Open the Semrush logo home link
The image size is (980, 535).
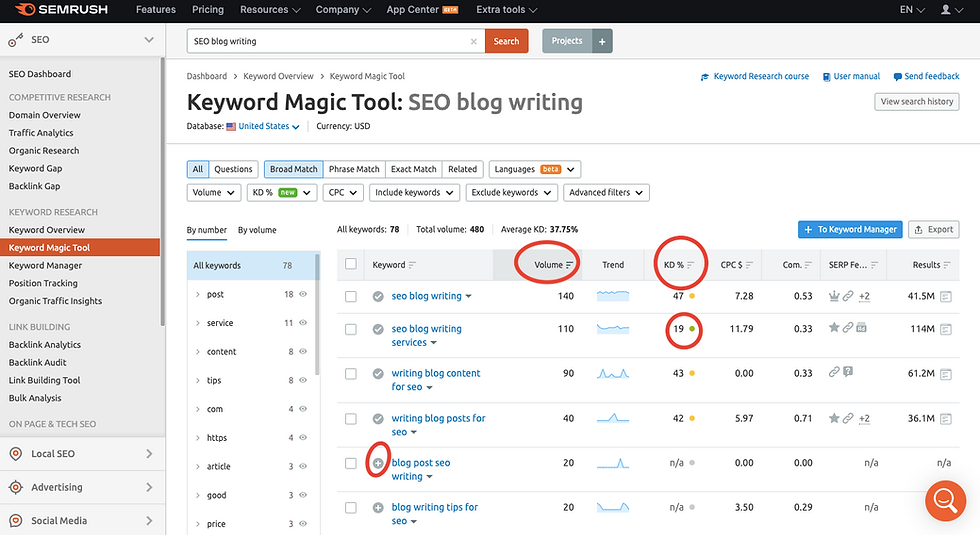[x=61, y=10]
